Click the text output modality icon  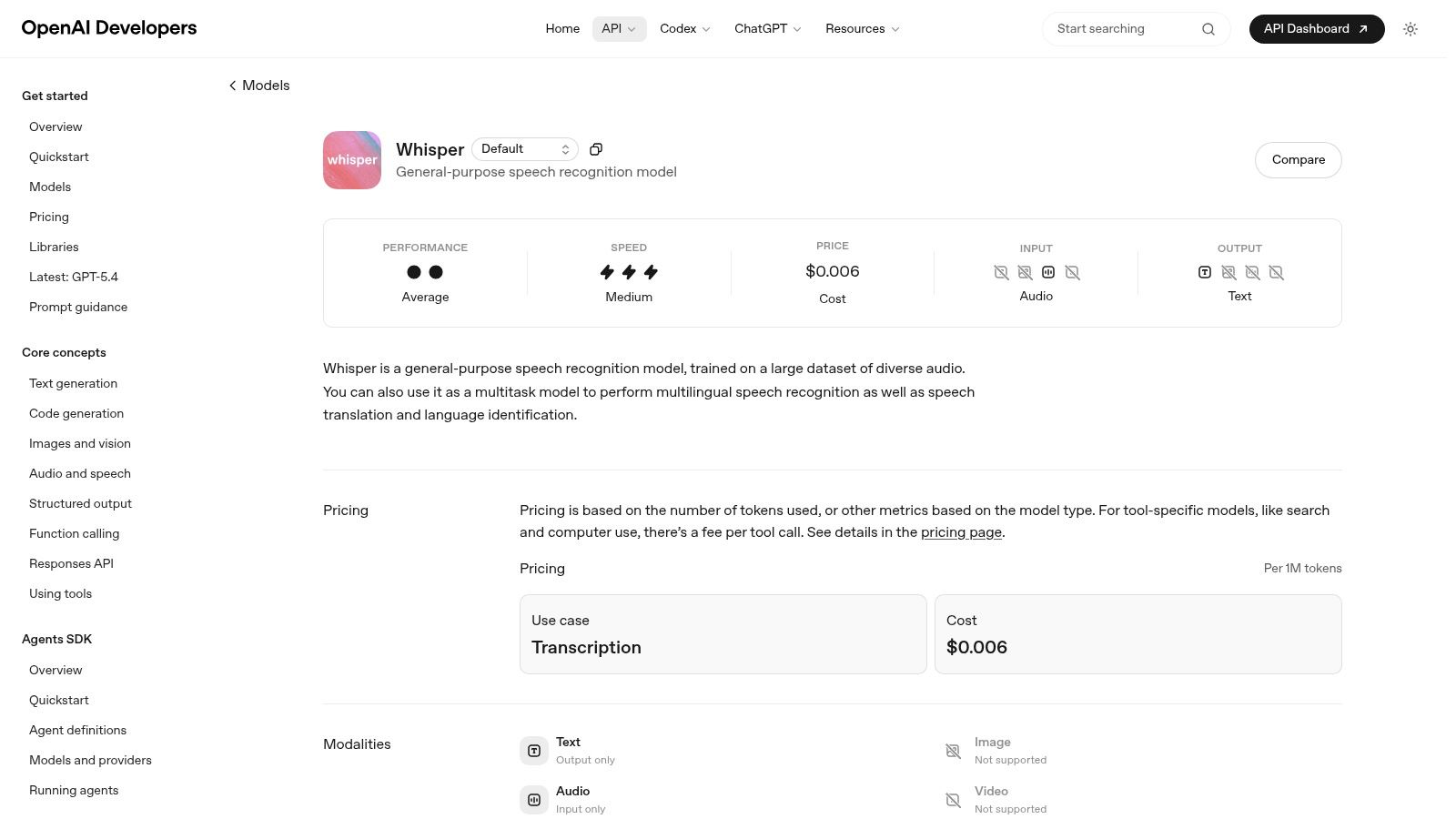(x=1204, y=272)
